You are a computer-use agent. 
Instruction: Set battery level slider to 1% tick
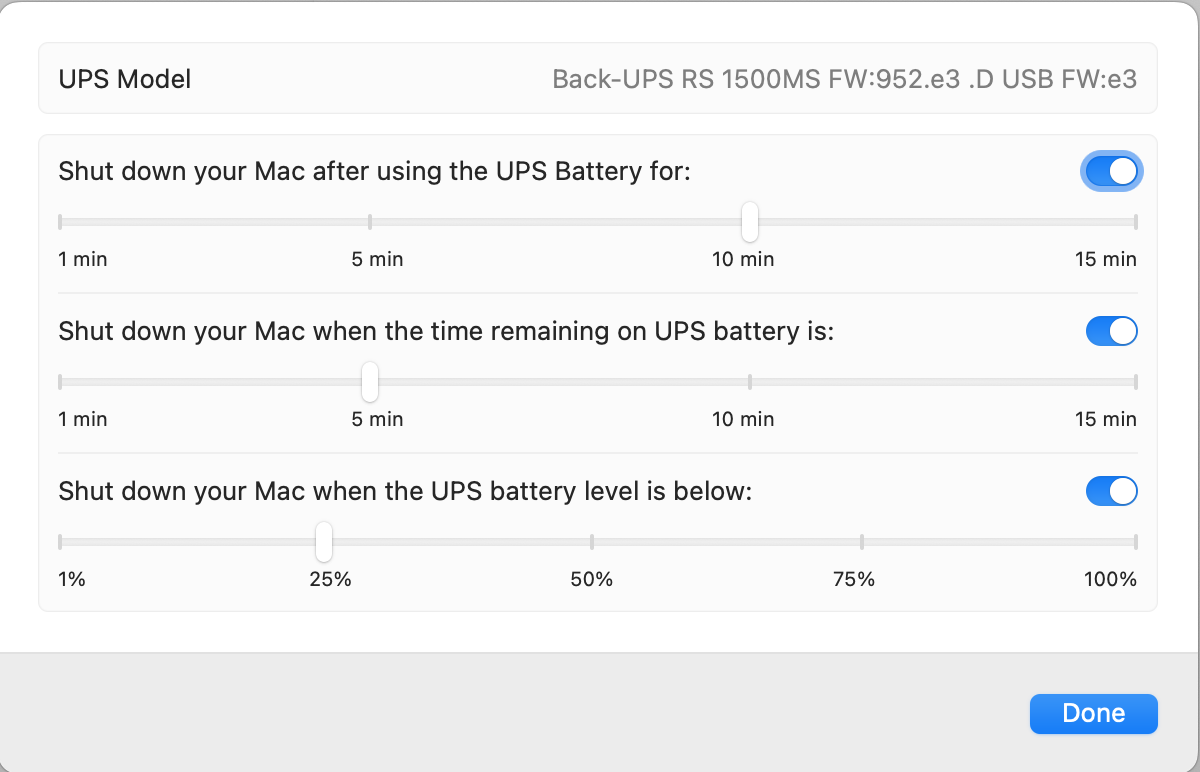61,542
